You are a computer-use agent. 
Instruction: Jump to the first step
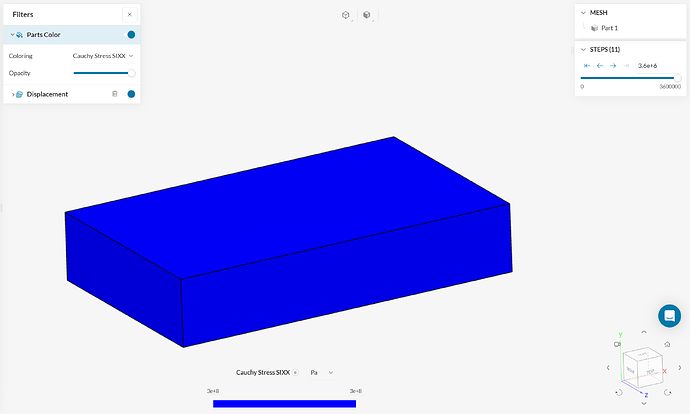[587, 66]
